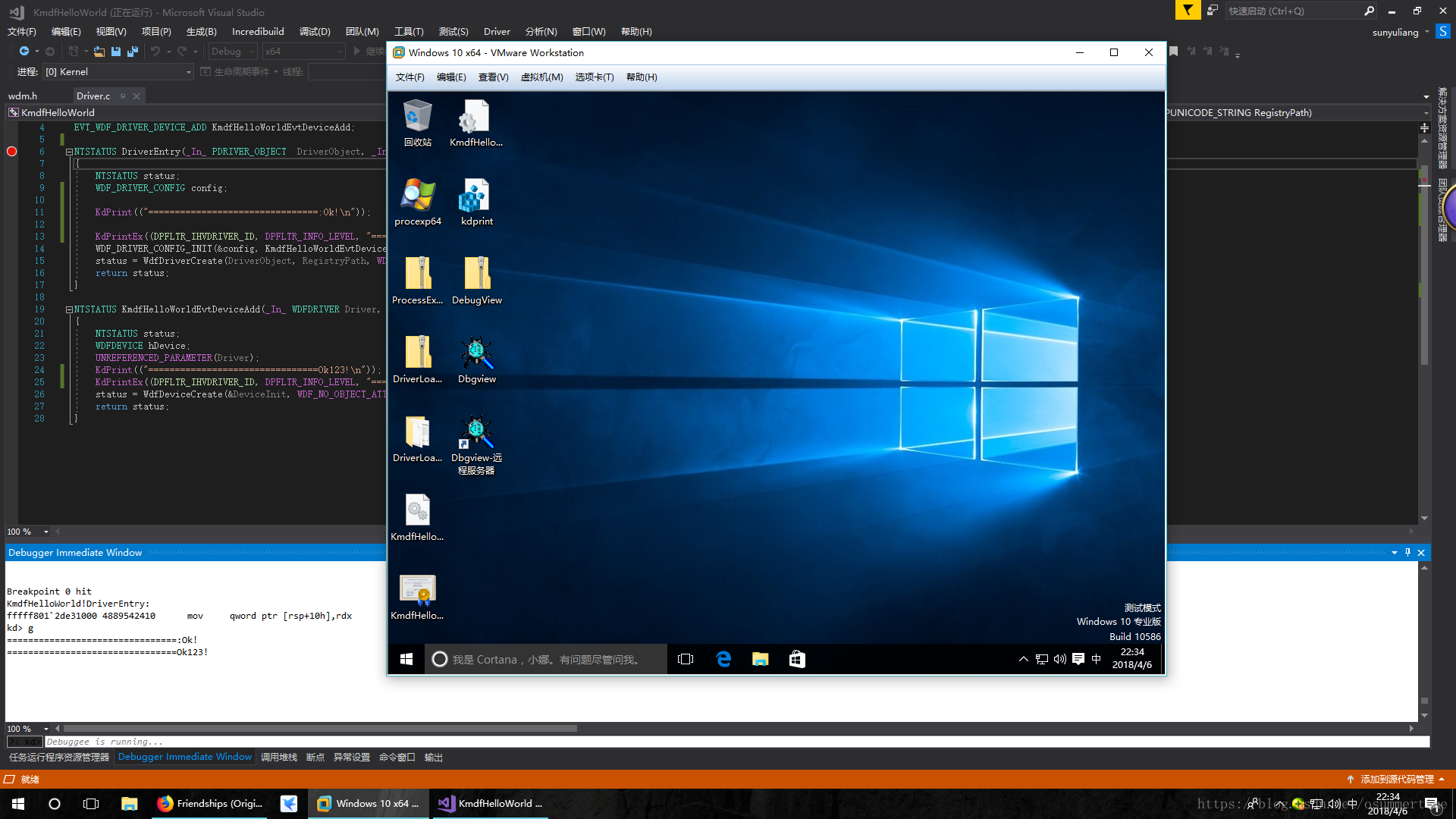This screenshot has width=1456, height=819.
Task: Open the x64 platform dropdown
Action: pos(303,52)
